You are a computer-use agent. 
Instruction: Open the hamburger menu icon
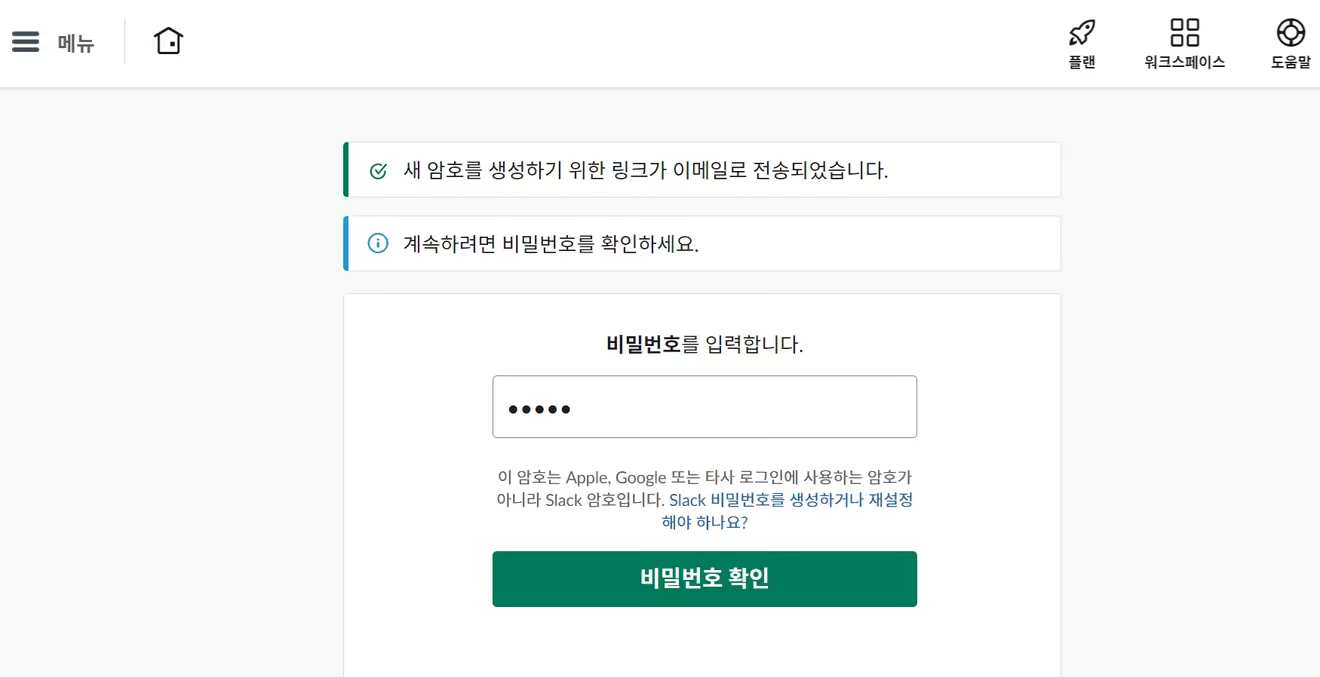(x=25, y=42)
